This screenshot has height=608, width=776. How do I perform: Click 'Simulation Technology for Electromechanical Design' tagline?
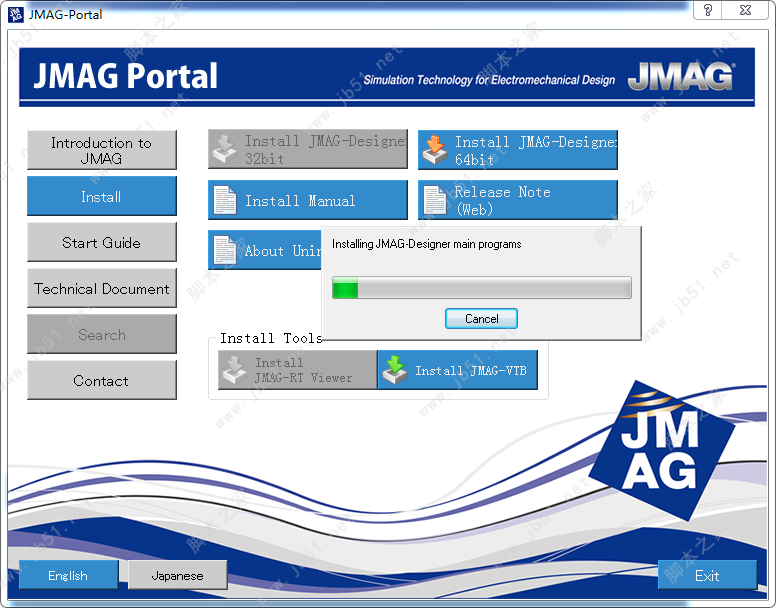[x=489, y=80]
